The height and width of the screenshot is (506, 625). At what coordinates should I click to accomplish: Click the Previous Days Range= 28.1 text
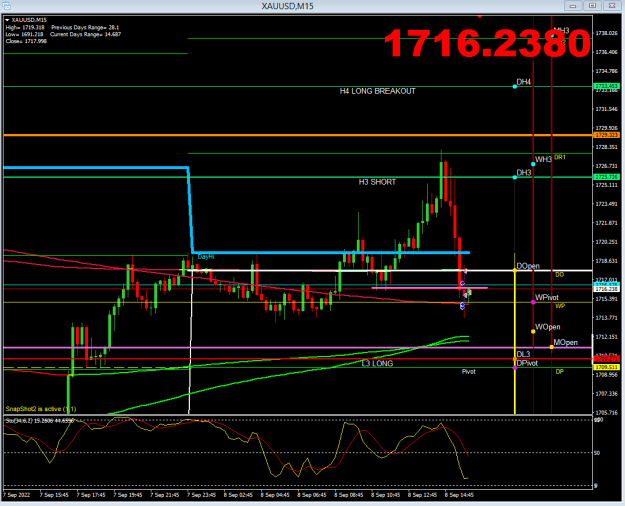coord(85,28)
